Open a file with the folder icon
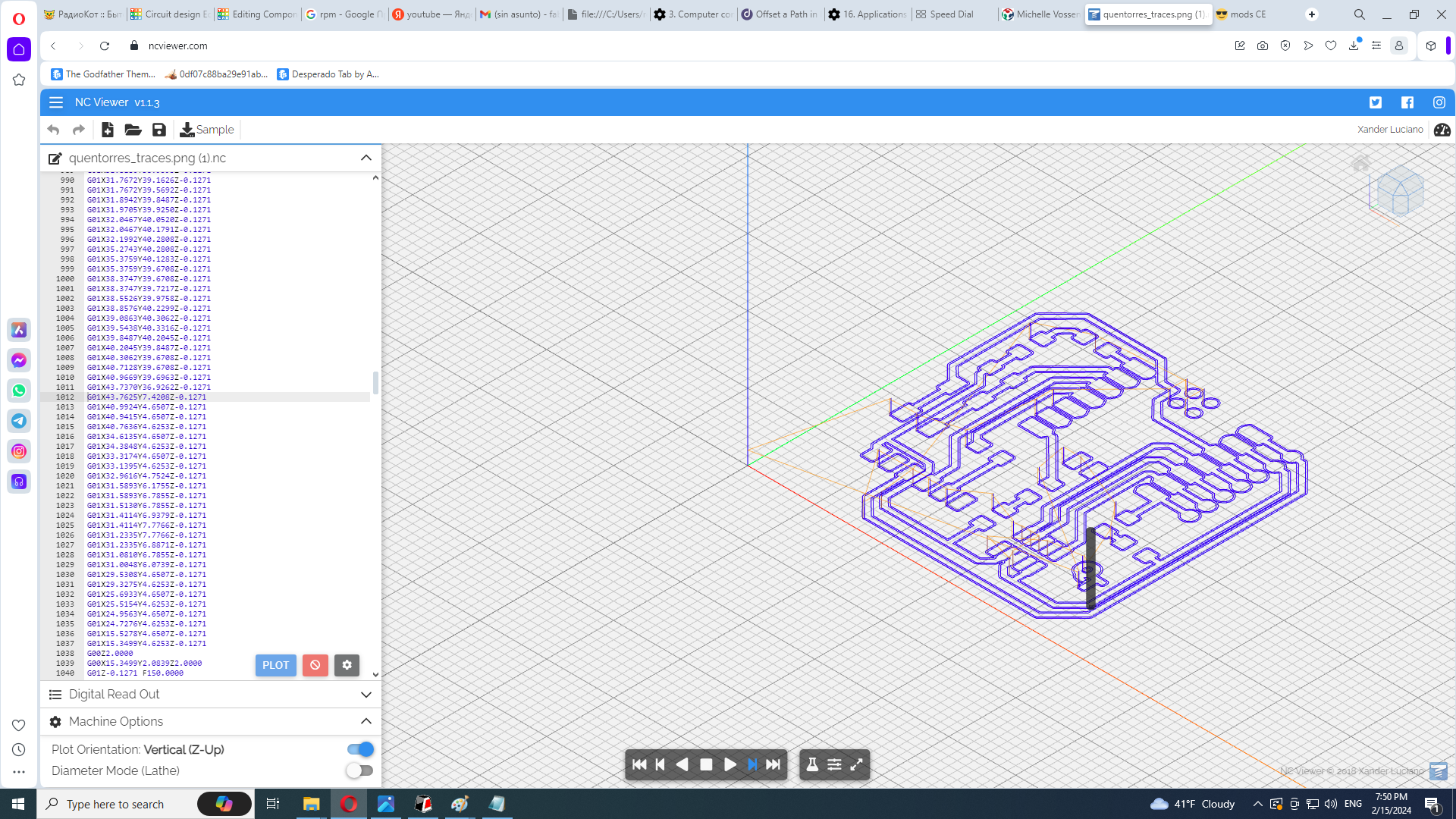 133,130
